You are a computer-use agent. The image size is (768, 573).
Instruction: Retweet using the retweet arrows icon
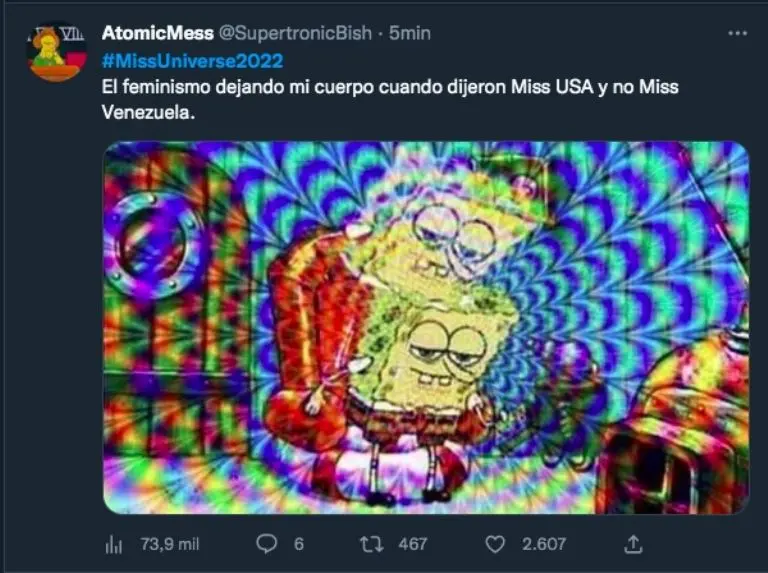(x=372, y=544)
